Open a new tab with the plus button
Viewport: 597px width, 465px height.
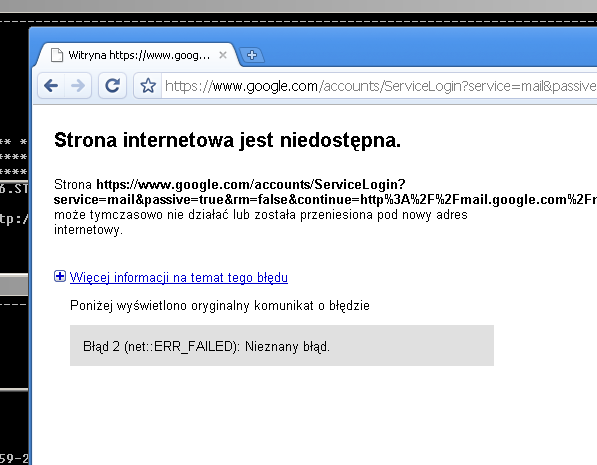point(252,55)
